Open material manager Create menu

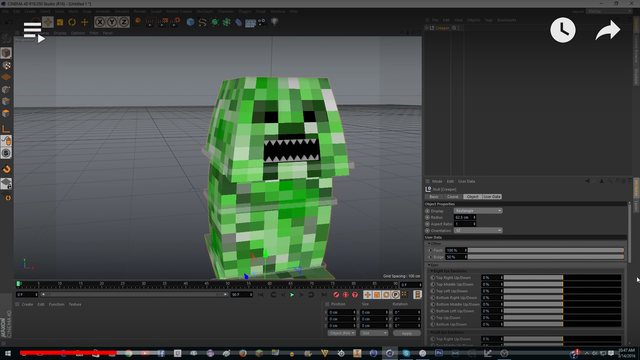coord(27,304)
